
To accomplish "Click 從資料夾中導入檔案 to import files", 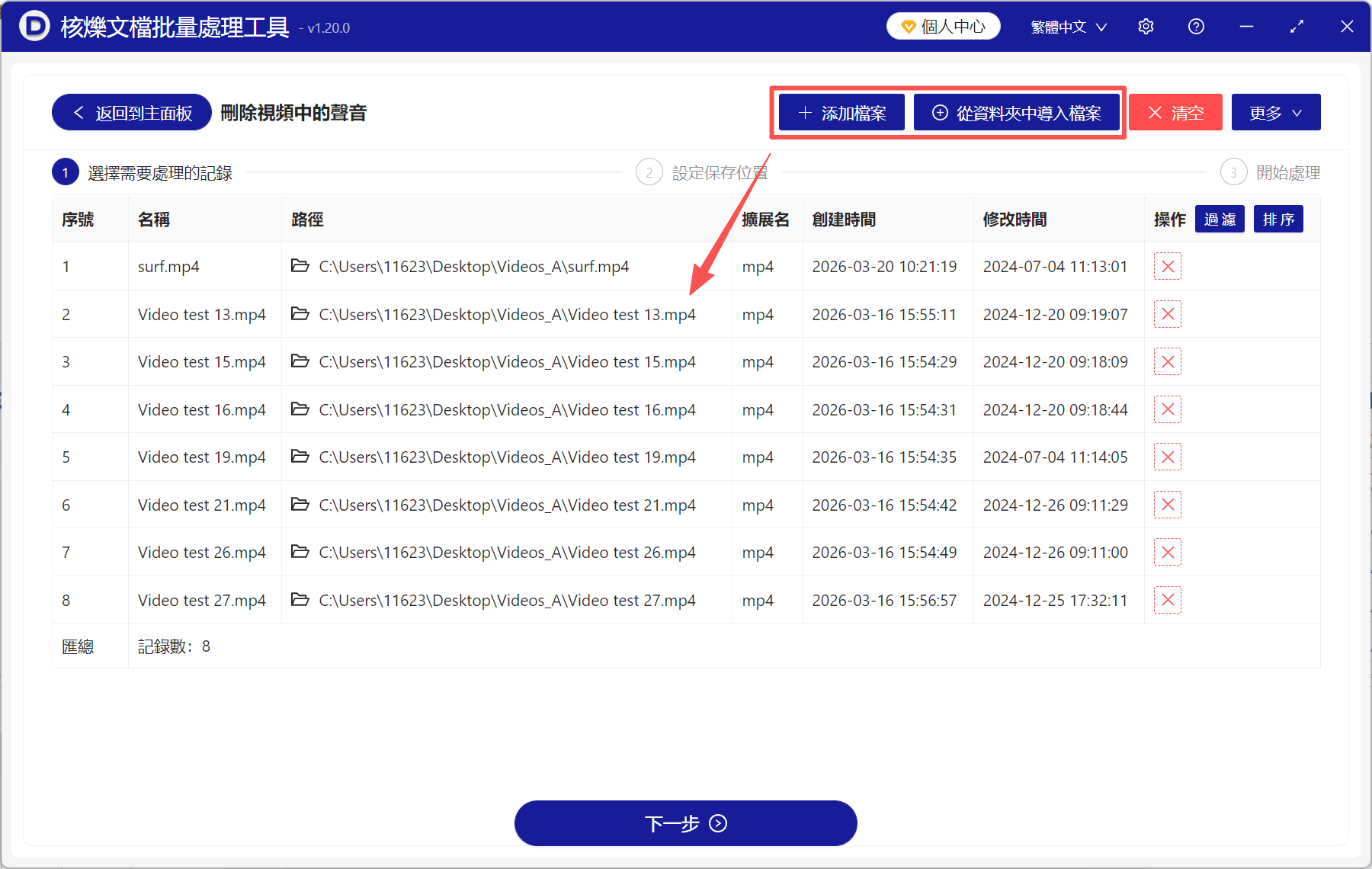I will (1018, 112).
